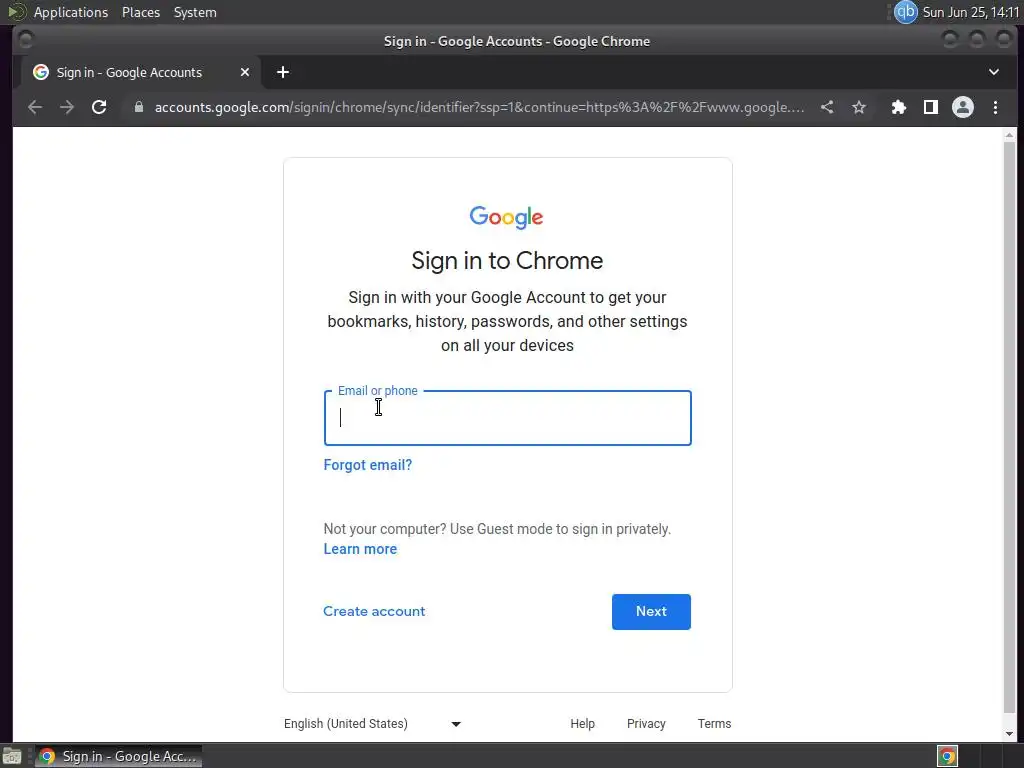
Task: Open the Help footer link
Action: tap(583, 724)
